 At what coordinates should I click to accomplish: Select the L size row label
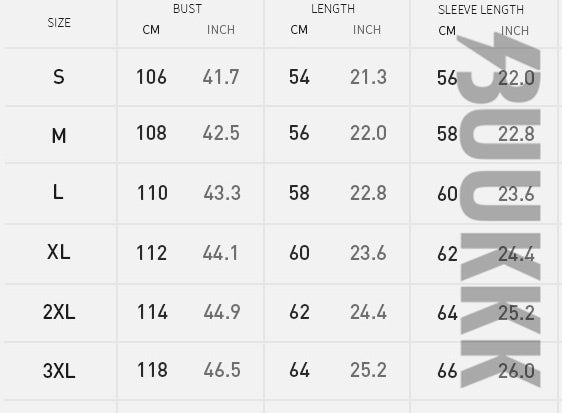coord(58,192)
